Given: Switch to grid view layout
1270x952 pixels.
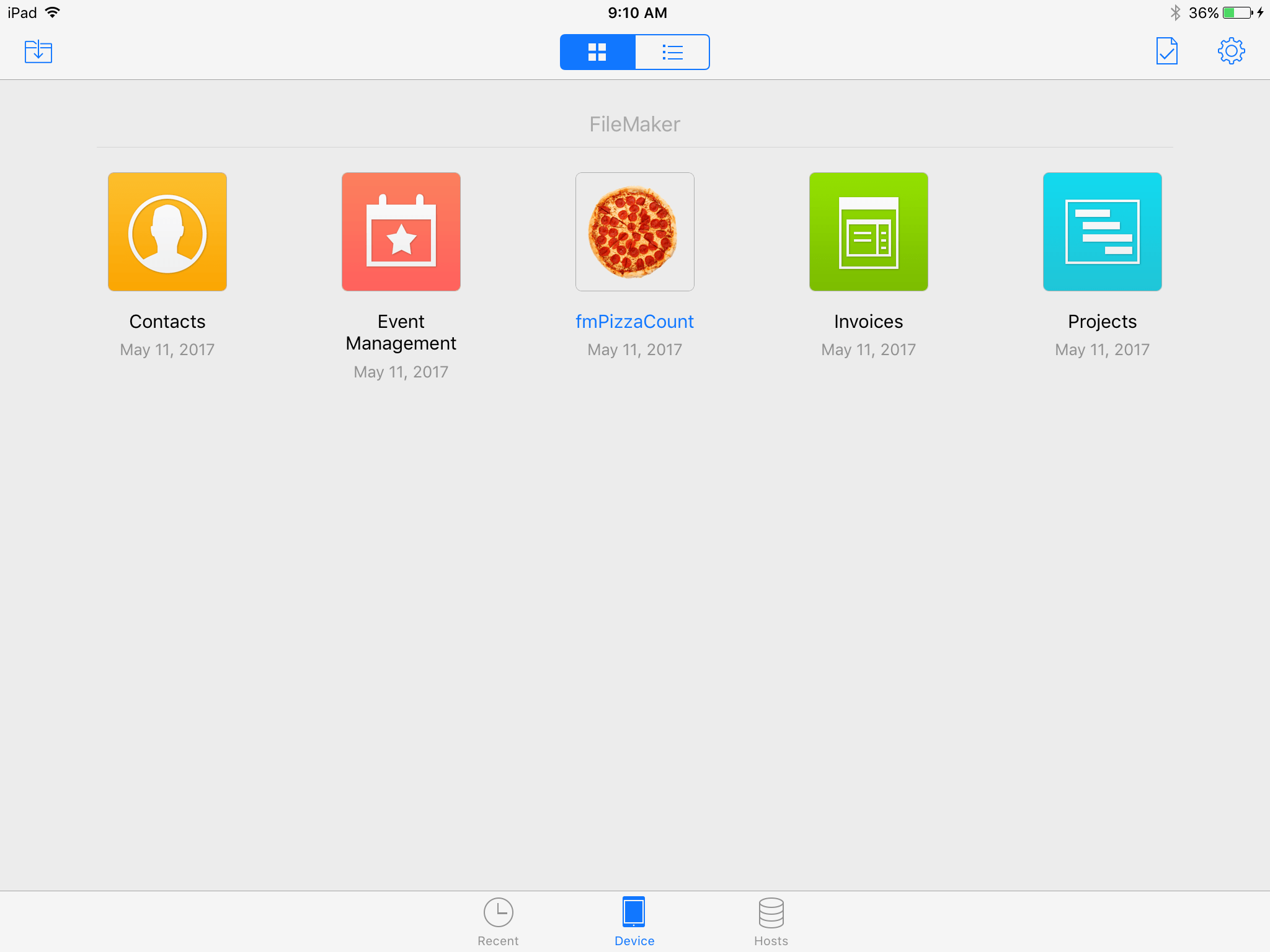Looking at the screenshot, I should tap(597, 52).
